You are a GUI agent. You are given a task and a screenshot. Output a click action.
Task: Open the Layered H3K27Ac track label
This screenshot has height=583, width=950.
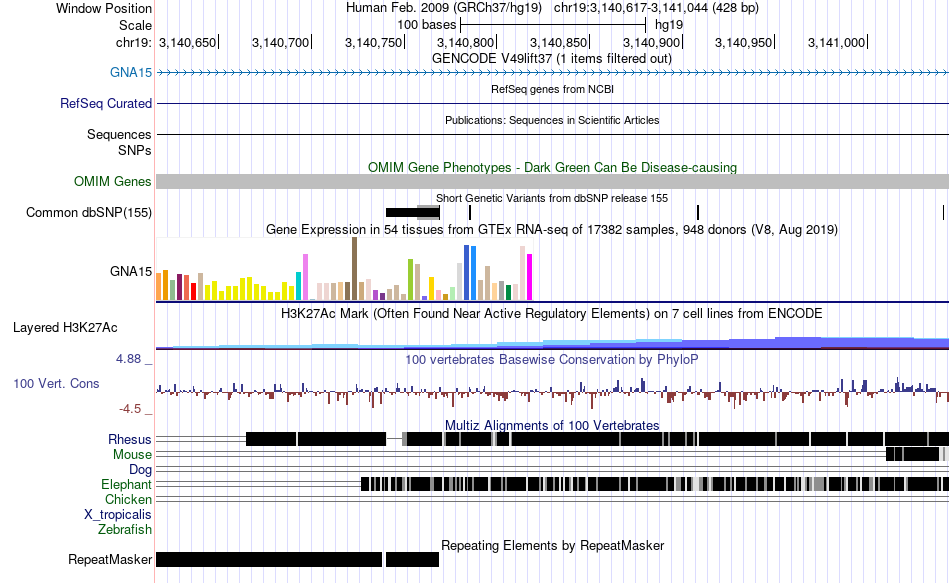click(x=65, y=328)
